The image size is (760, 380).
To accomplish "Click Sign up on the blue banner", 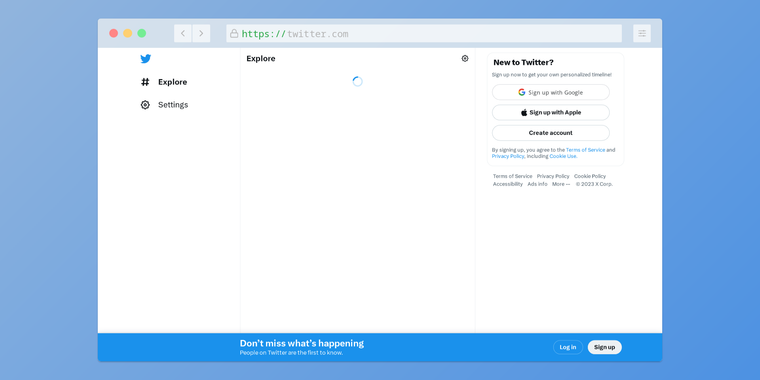I will (x=604, y=347).
